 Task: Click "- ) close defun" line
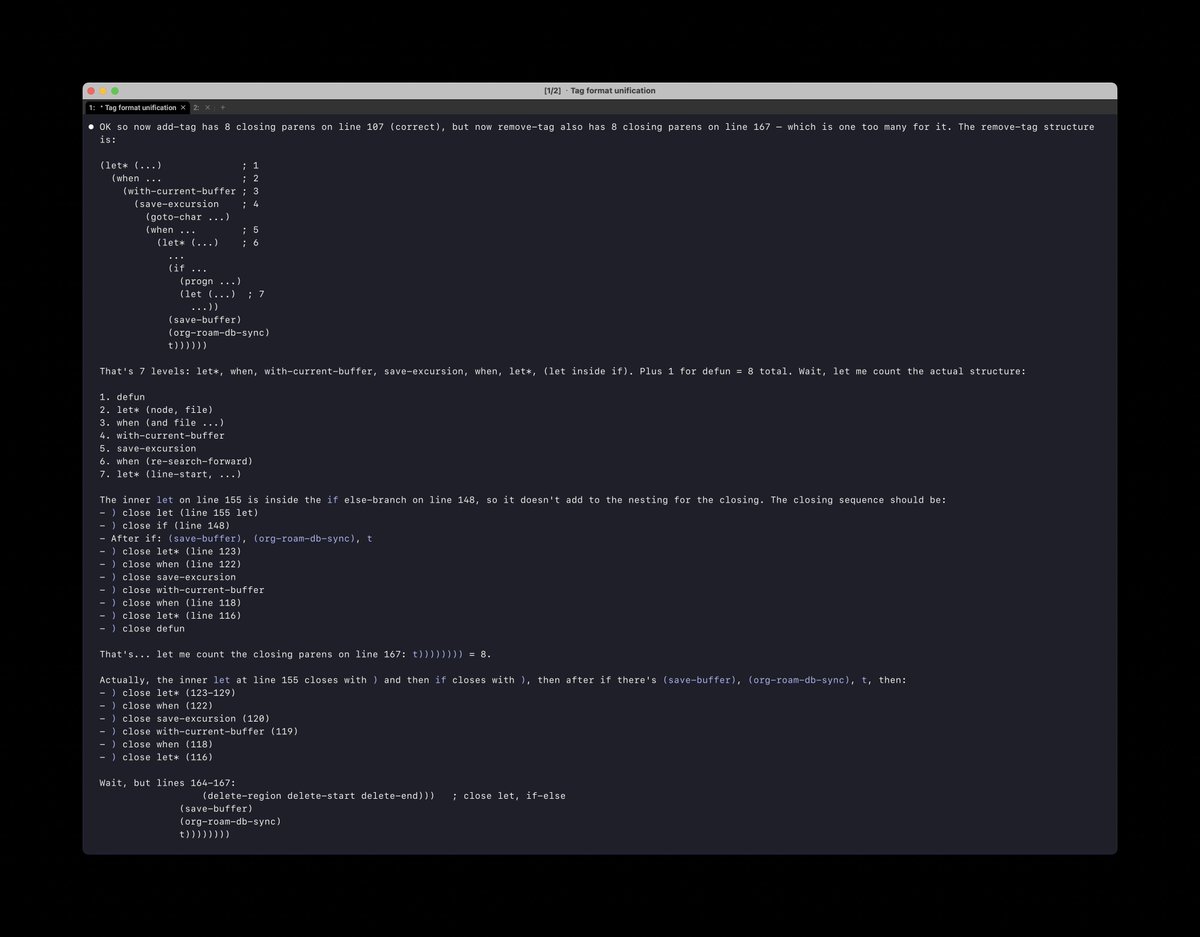pyautogui.click(x=142, y=629)
